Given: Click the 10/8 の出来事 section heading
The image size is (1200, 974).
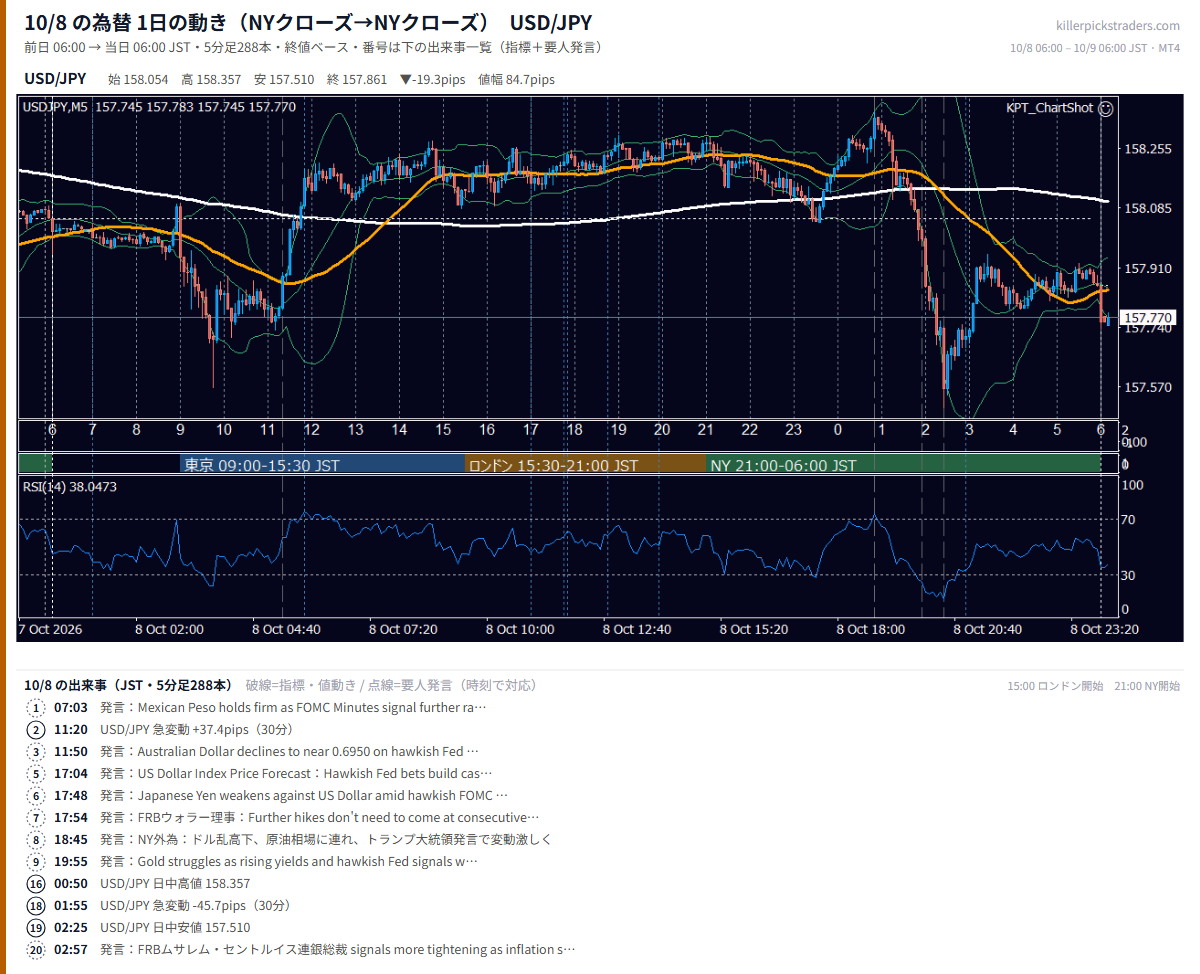Looking at the screenshot, I should tap(128, 685).
